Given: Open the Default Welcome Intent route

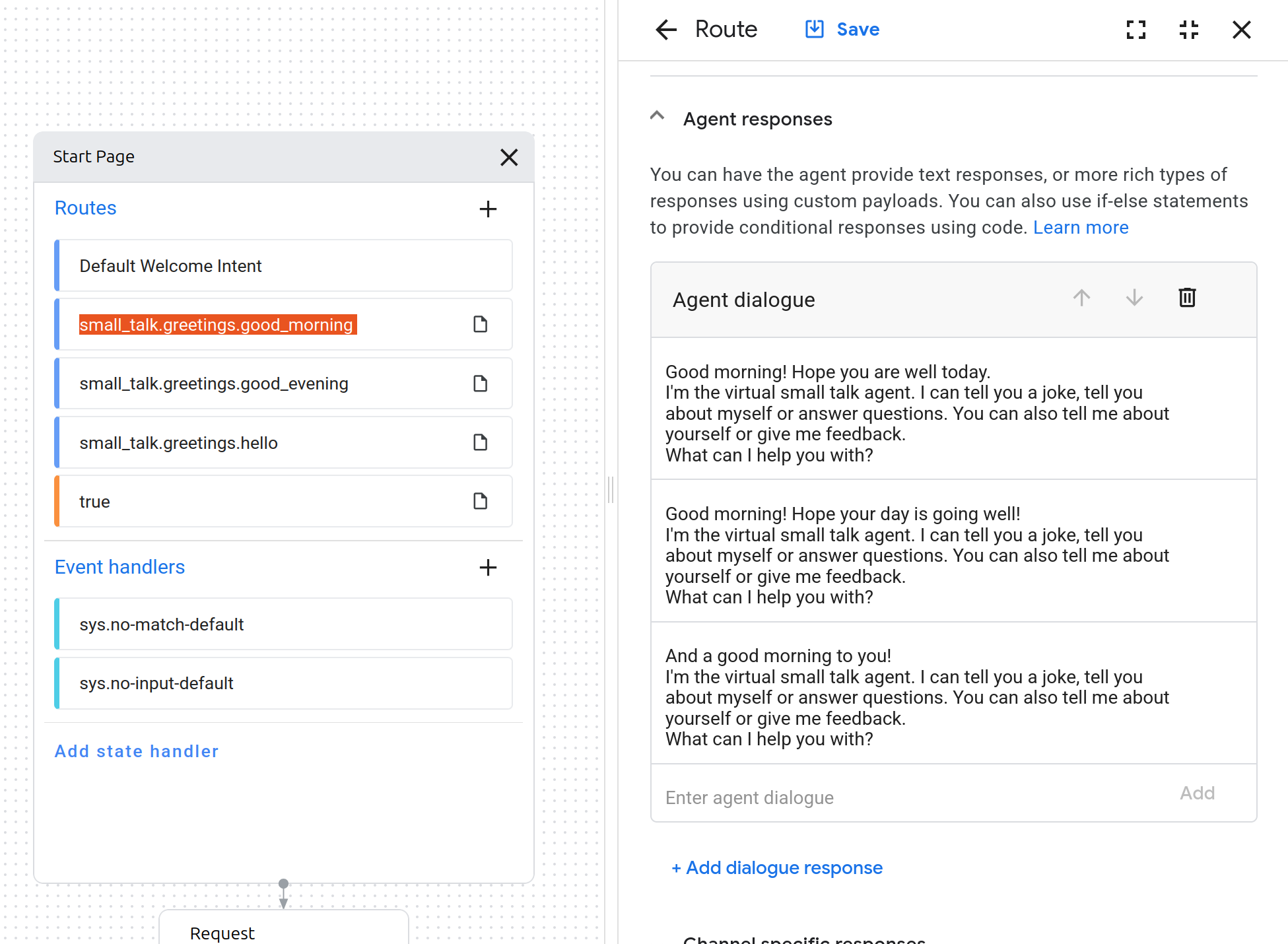Looking at the screenshot, I should coord(284,266).
